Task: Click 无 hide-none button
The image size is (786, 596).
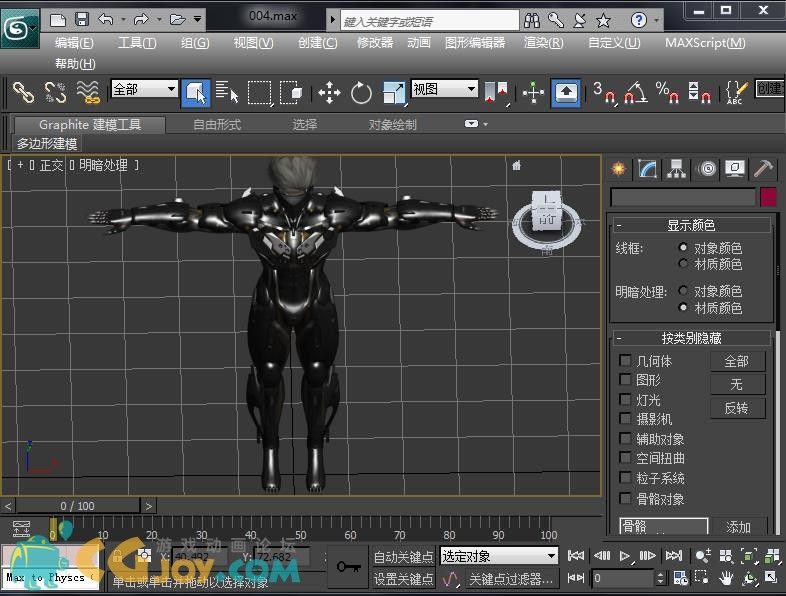Action: tap(737, 384)
